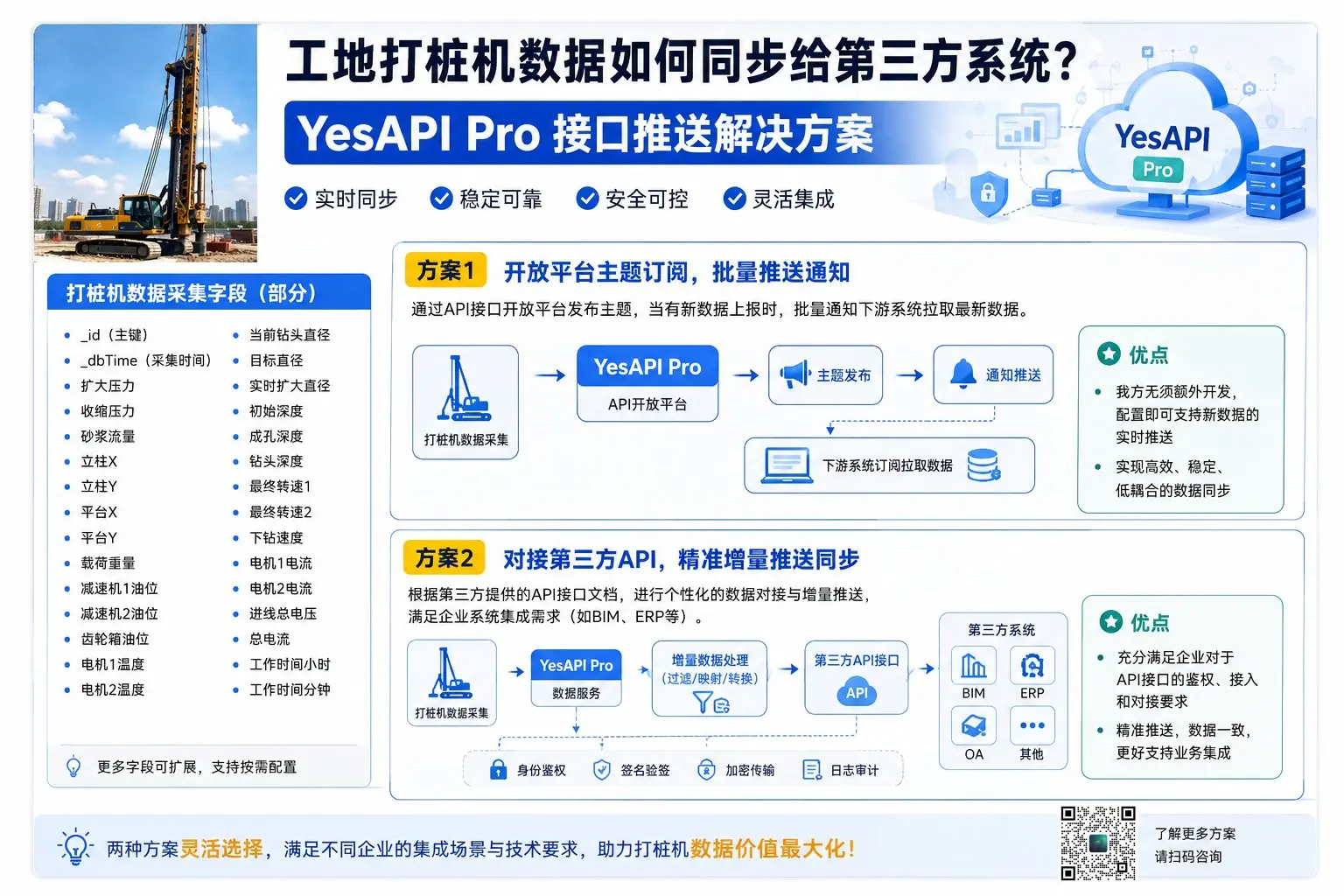
Task: Click the 第三方系统 heading
Action: [x=1002, y=630]
